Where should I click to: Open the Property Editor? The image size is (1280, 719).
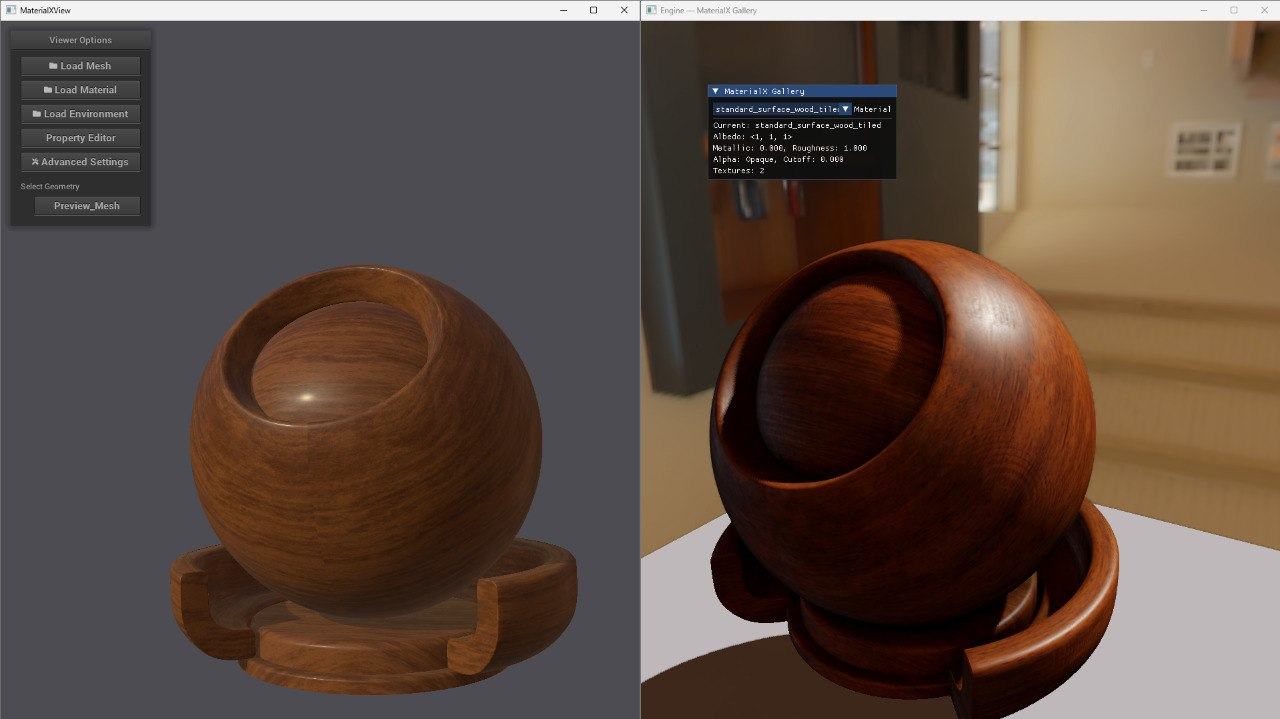80,138
